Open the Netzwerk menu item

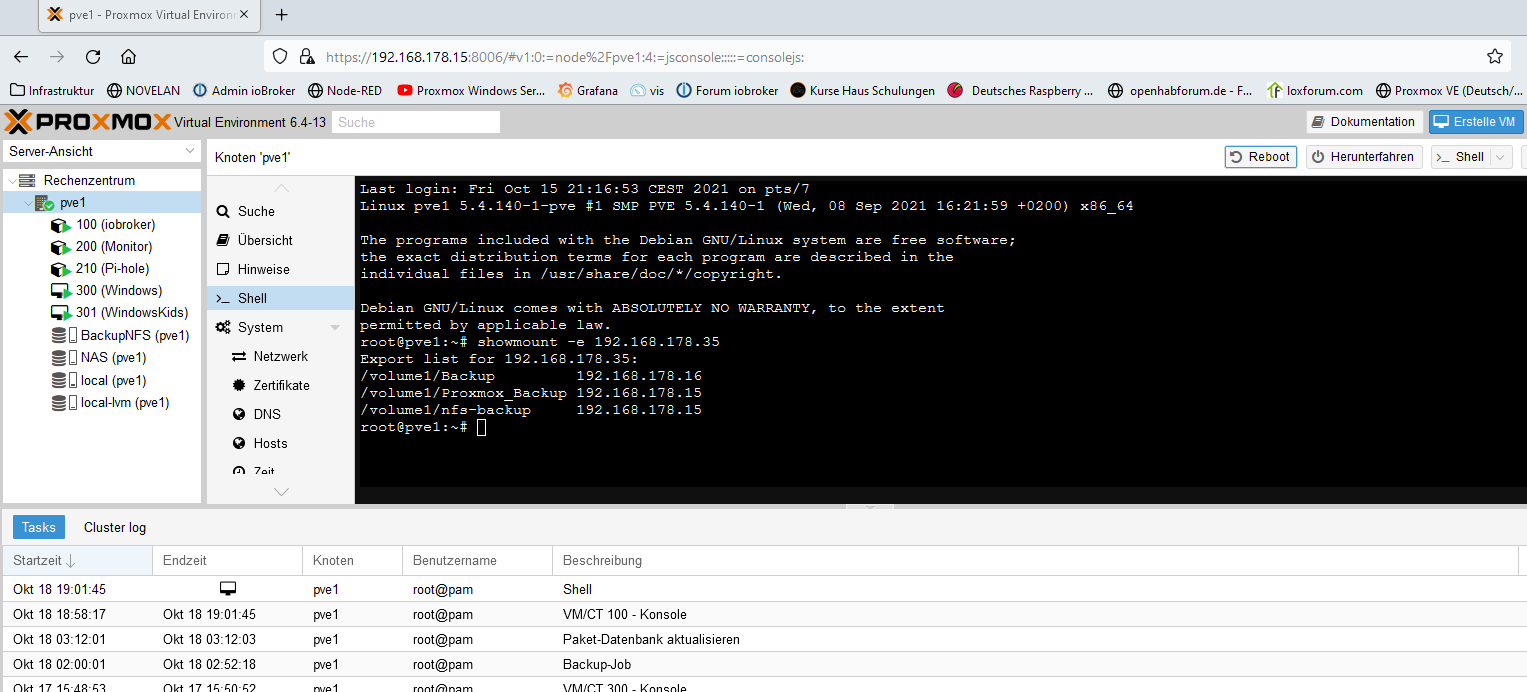pyautogui.click(x=281, y=356)
